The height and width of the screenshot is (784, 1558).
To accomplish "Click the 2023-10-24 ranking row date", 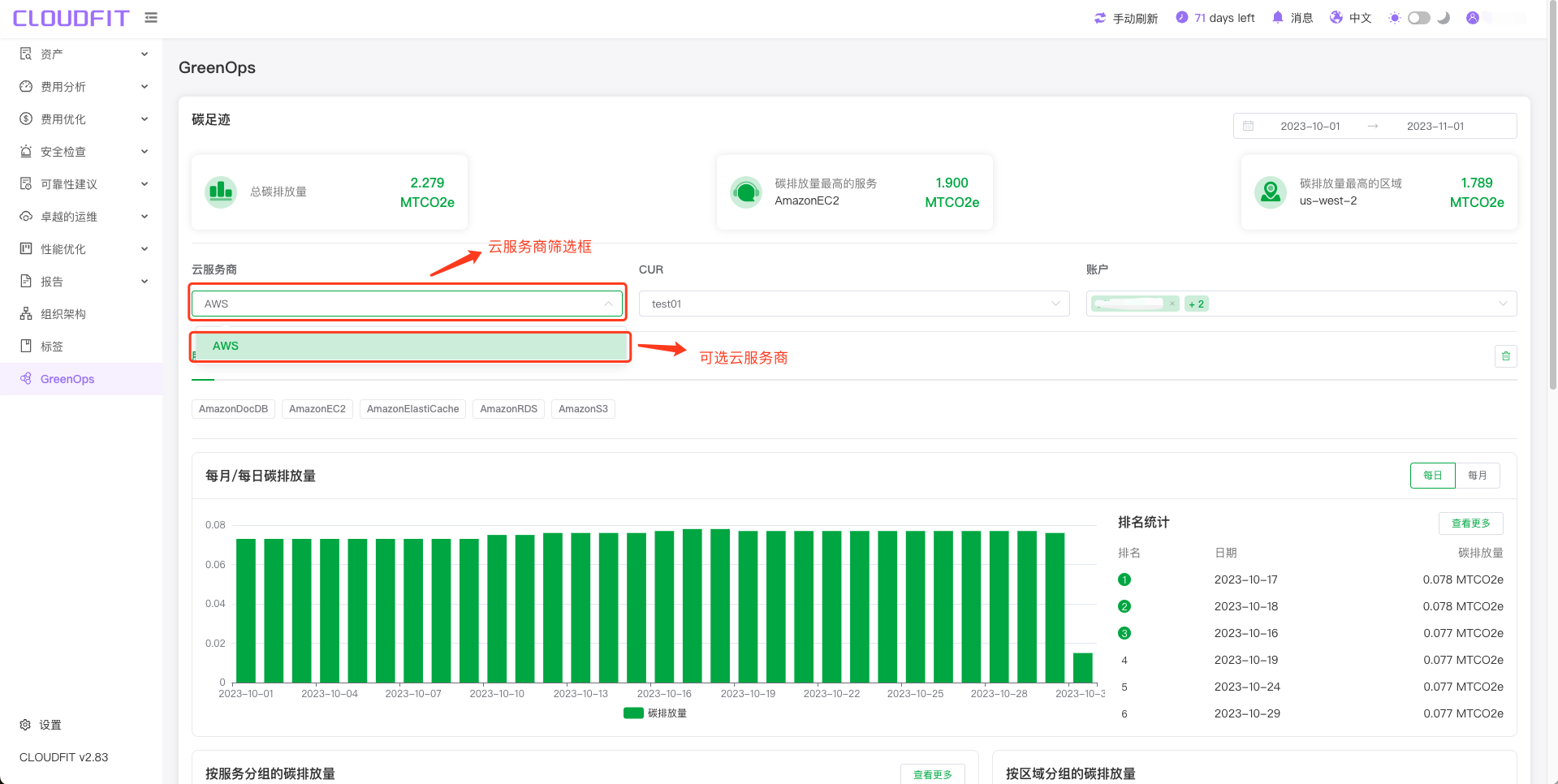I will pos(1247,687).
